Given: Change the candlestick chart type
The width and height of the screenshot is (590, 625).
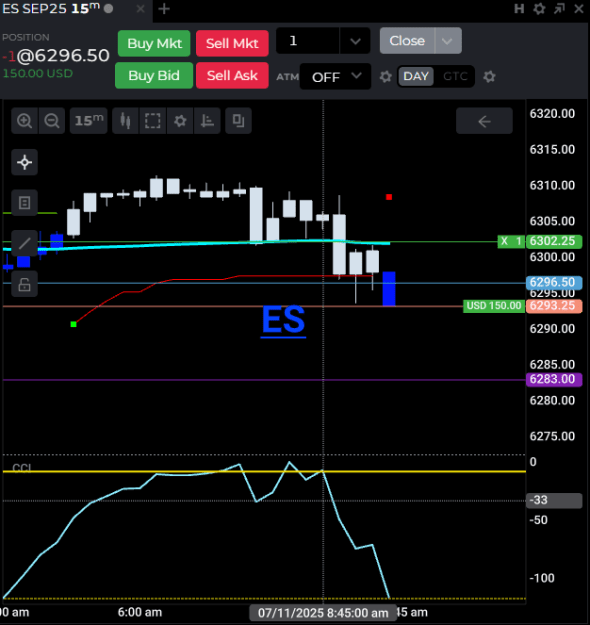Looking at the screenshot, I should click(126, 120).
